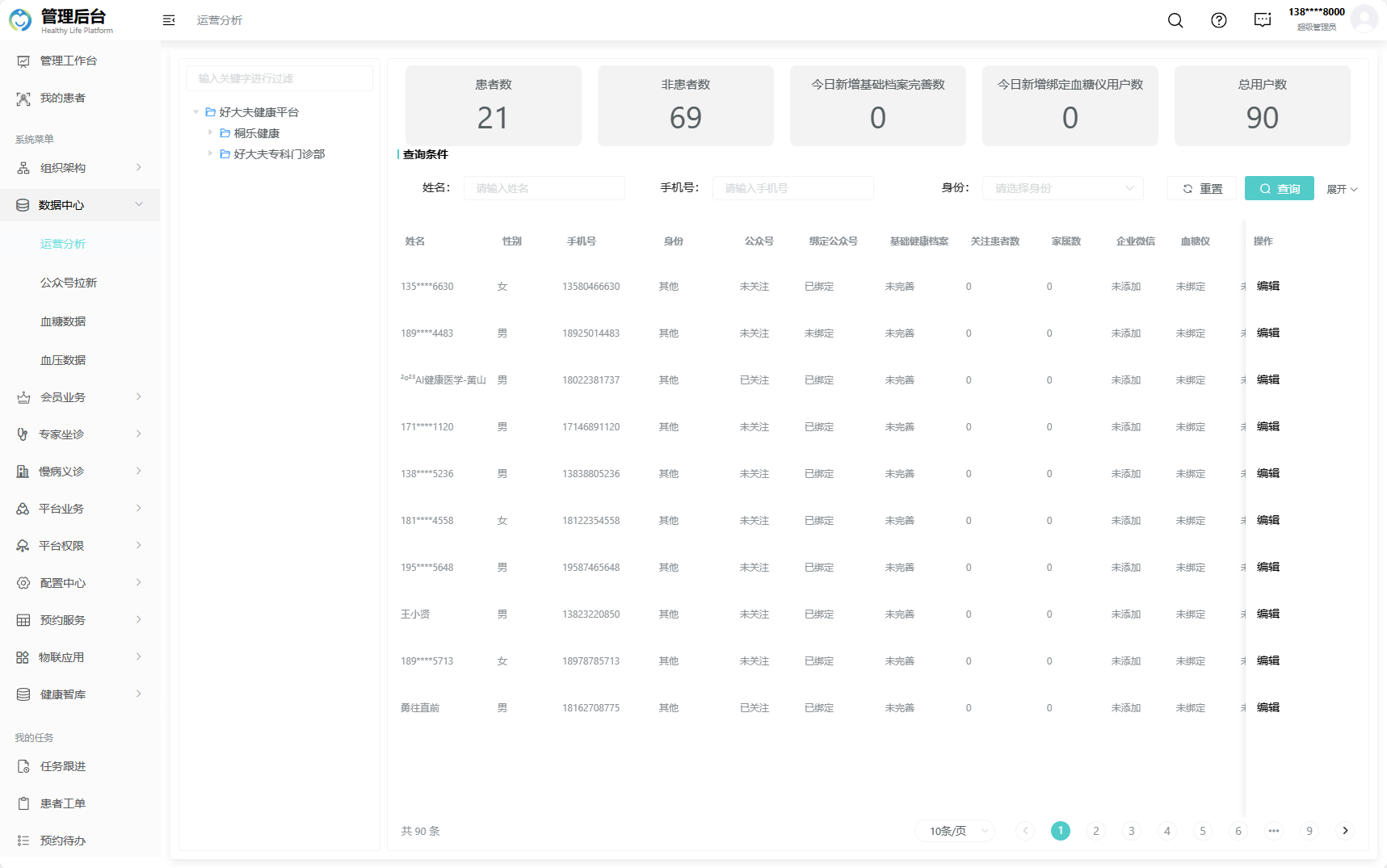Click the 管理工作台 sidebar icon
This screenshot has width=1387, height=868.
pyautogui.click(x=23, y=61)
